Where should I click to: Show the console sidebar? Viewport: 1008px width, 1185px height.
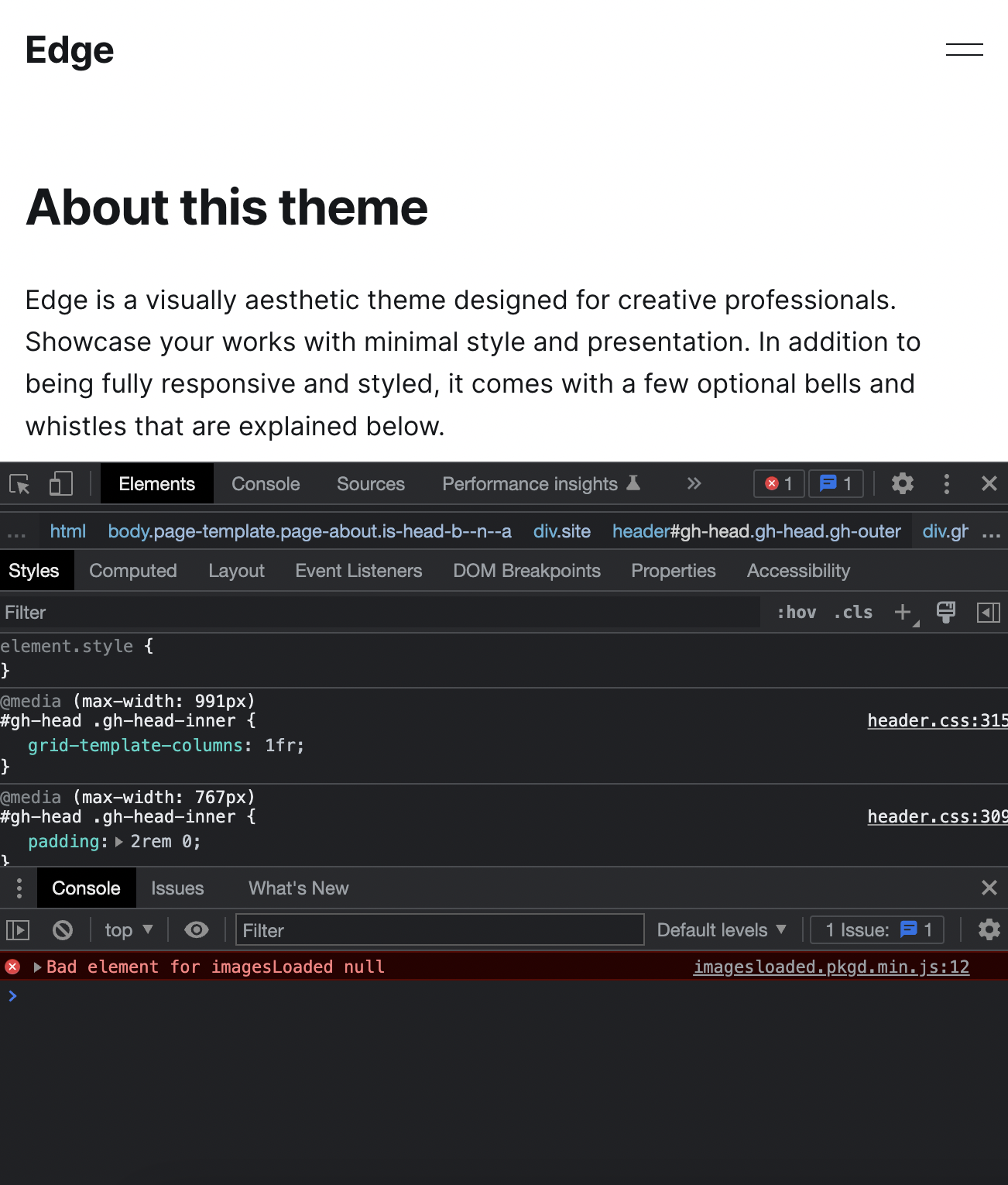coord(18,929)
